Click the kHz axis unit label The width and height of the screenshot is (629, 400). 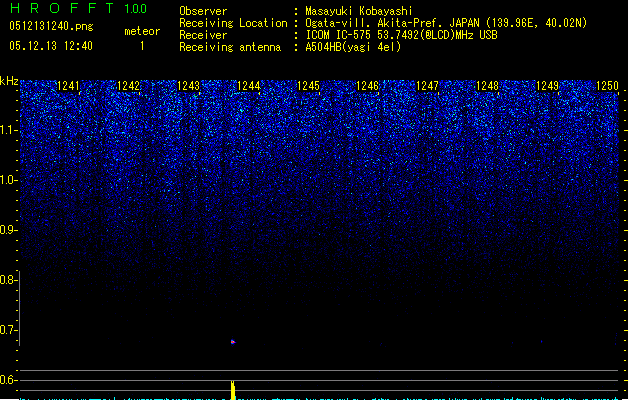pos(9,81)
